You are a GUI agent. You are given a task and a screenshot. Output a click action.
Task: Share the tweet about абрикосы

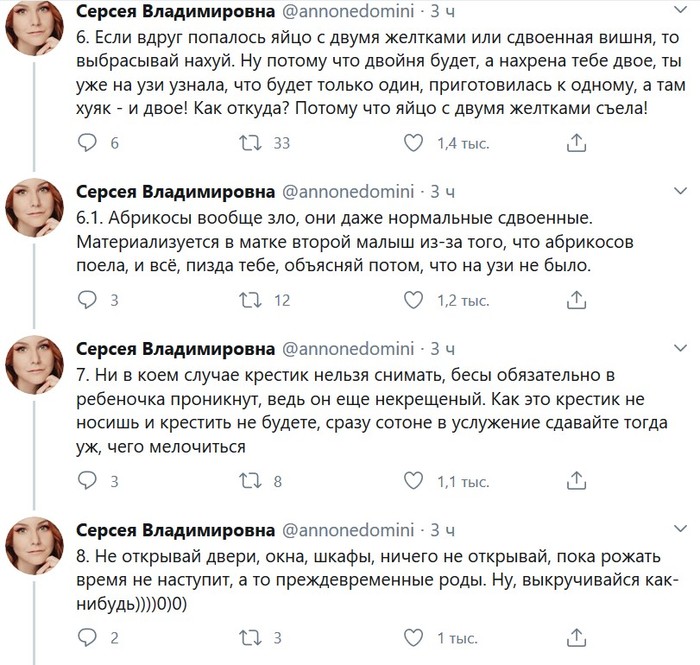pos(576,299)
